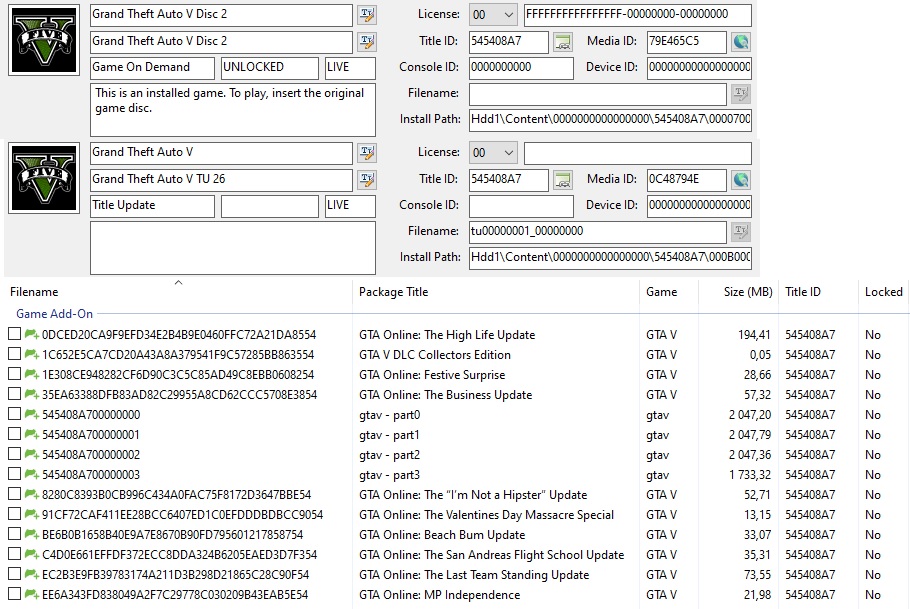Click Install Path ending in 0000700

[610, 120]
